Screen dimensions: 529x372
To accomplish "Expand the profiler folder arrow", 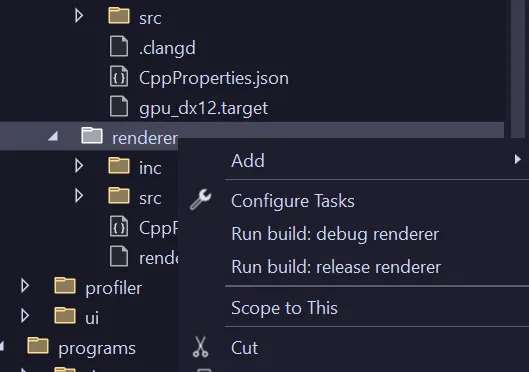I will [x=25, y=286].
